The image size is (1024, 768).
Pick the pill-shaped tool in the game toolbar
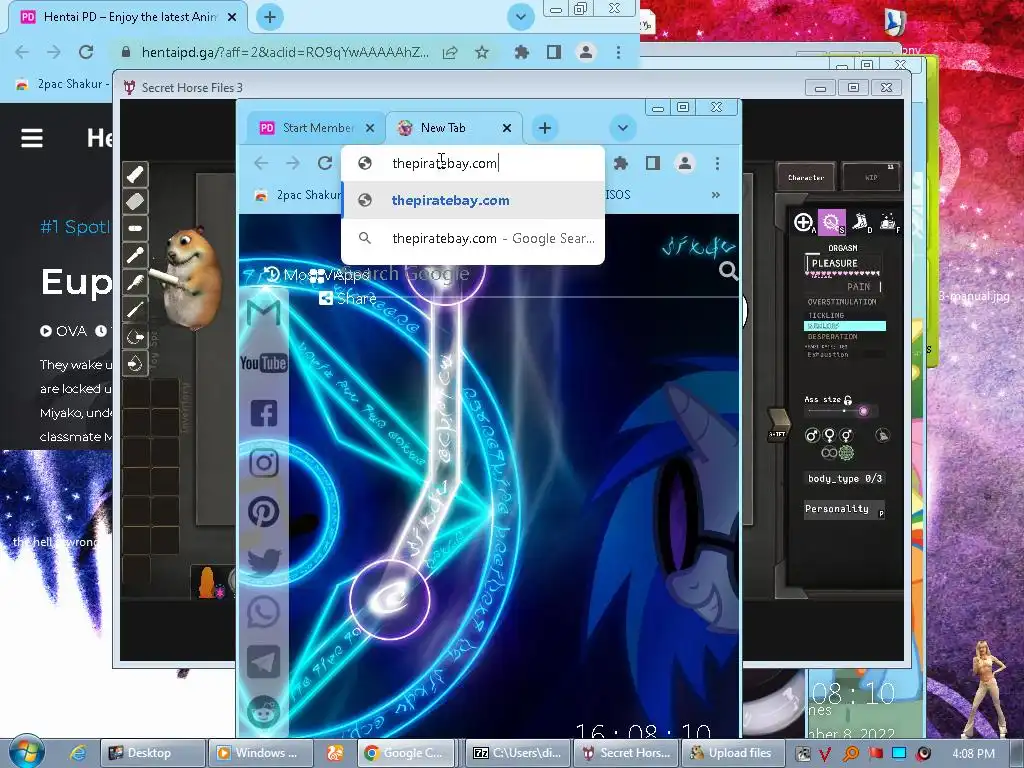[x=135, y=229]
